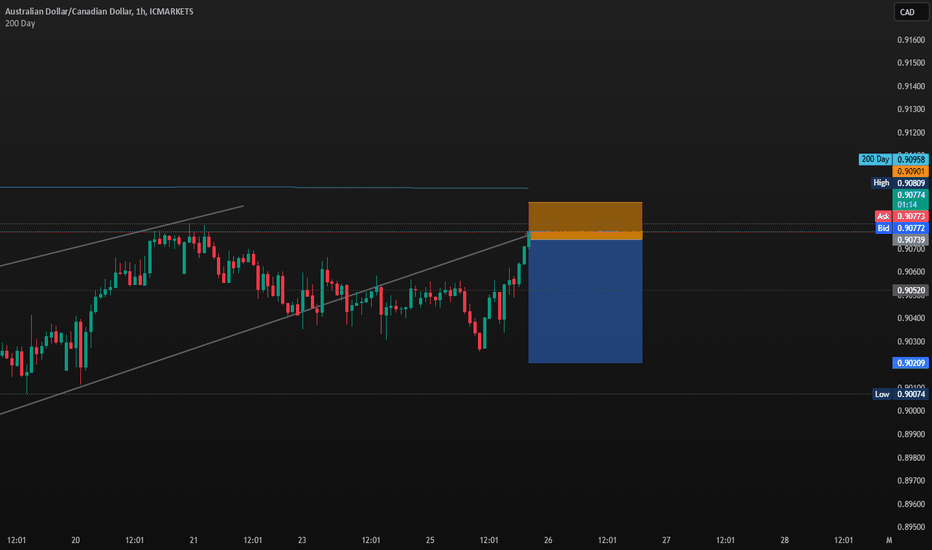Click the 0.90000 price axis label

coord(911,411)
